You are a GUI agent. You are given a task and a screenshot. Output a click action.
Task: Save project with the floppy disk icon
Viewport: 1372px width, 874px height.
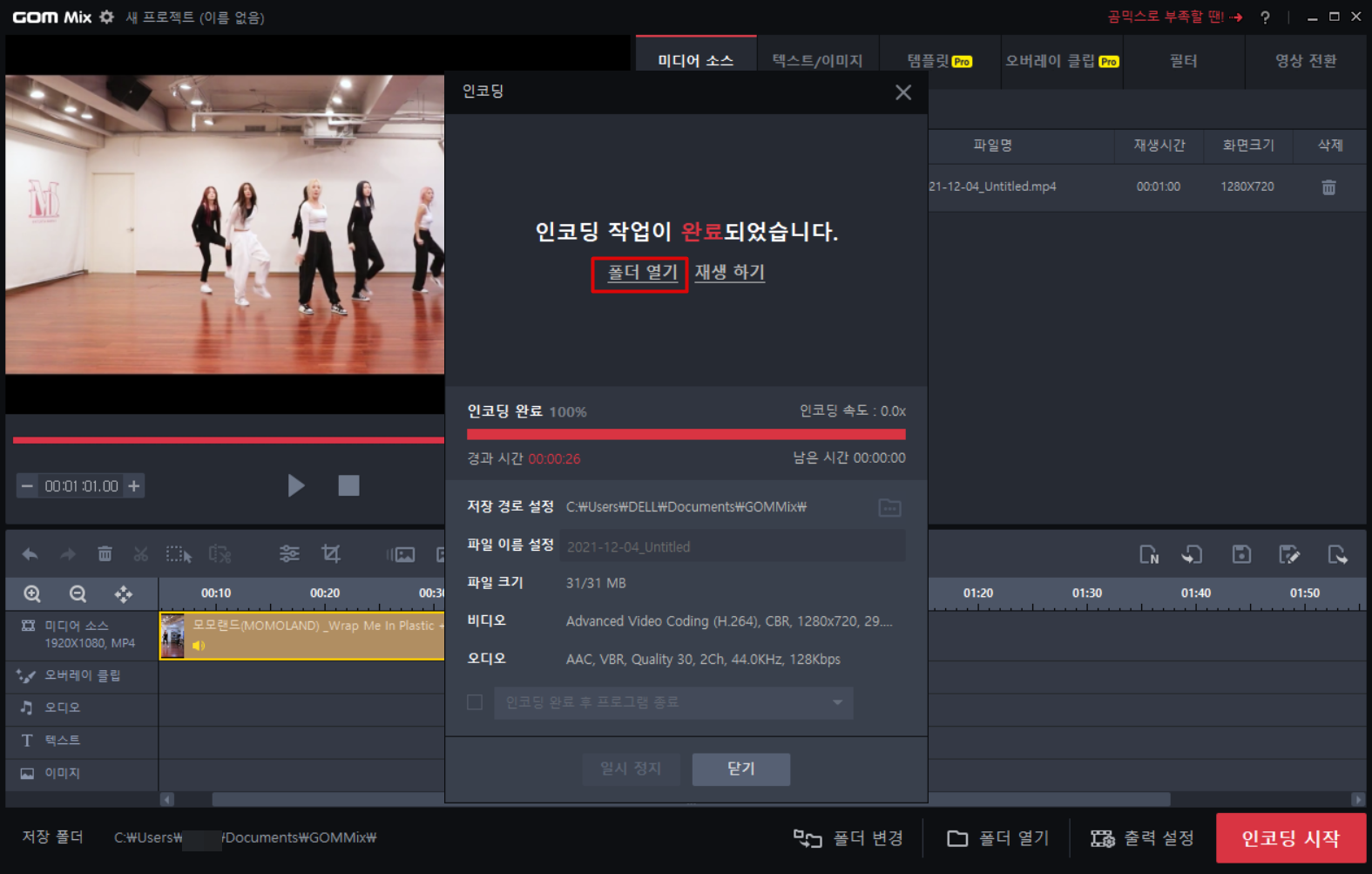[x=1241, y=554]
